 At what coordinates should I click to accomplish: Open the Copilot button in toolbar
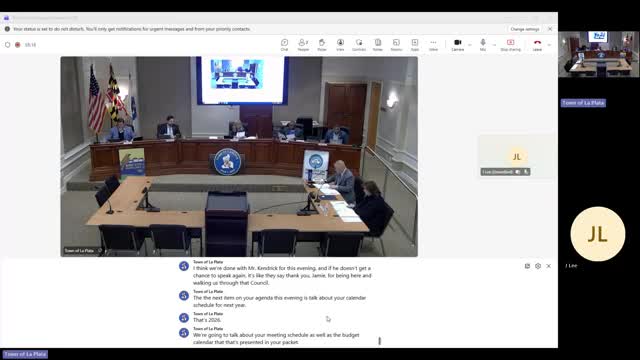pos(359,44)
